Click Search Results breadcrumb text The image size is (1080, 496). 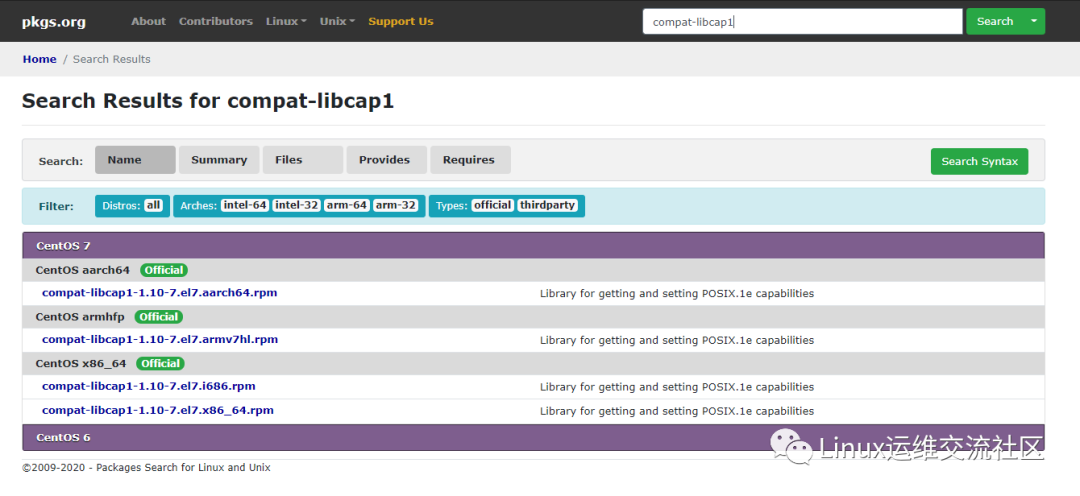(112, 59)
